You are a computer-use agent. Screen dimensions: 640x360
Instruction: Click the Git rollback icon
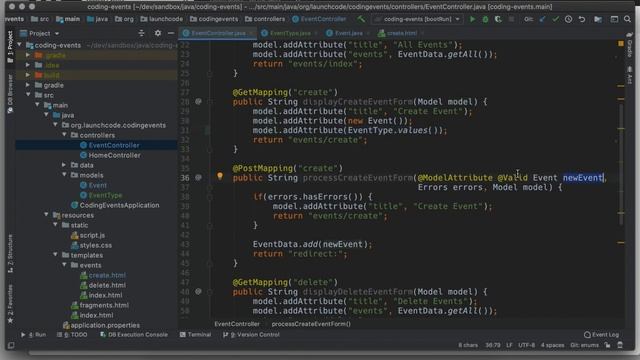coord(582,19)
